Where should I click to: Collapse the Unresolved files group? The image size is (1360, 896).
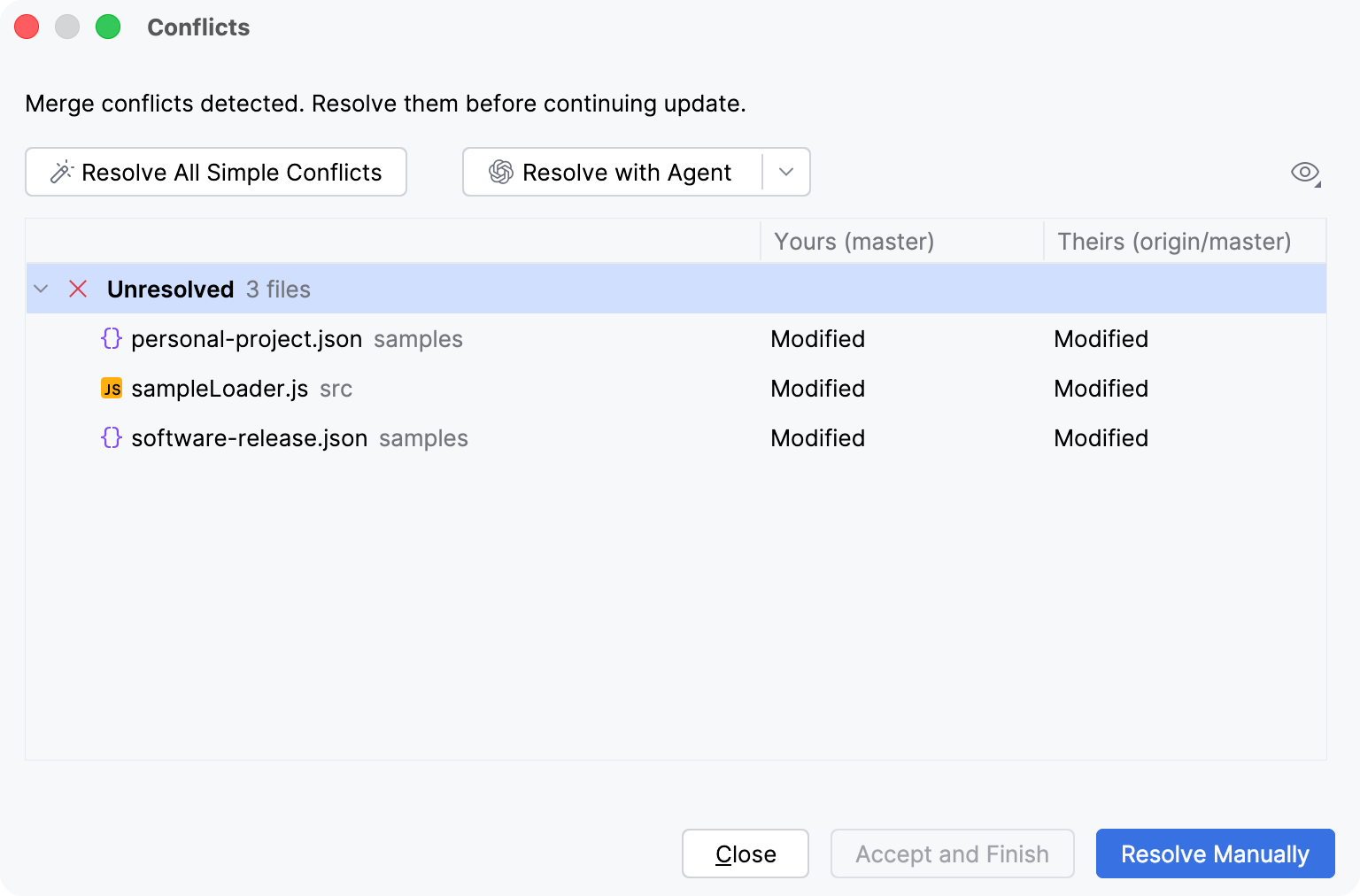[41, 289]
